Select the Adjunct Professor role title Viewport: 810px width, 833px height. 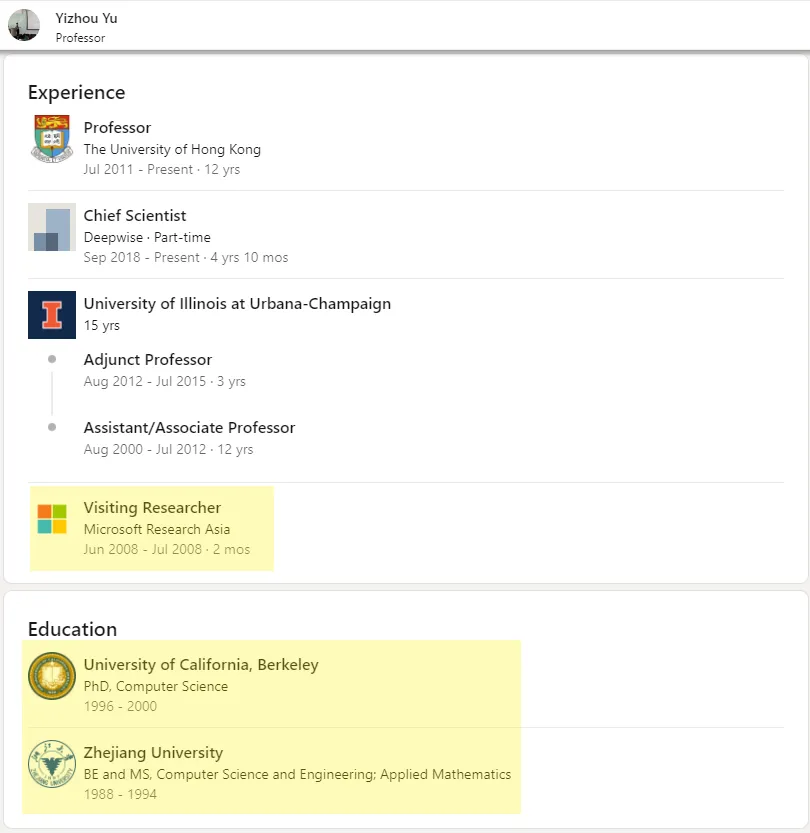148,360
